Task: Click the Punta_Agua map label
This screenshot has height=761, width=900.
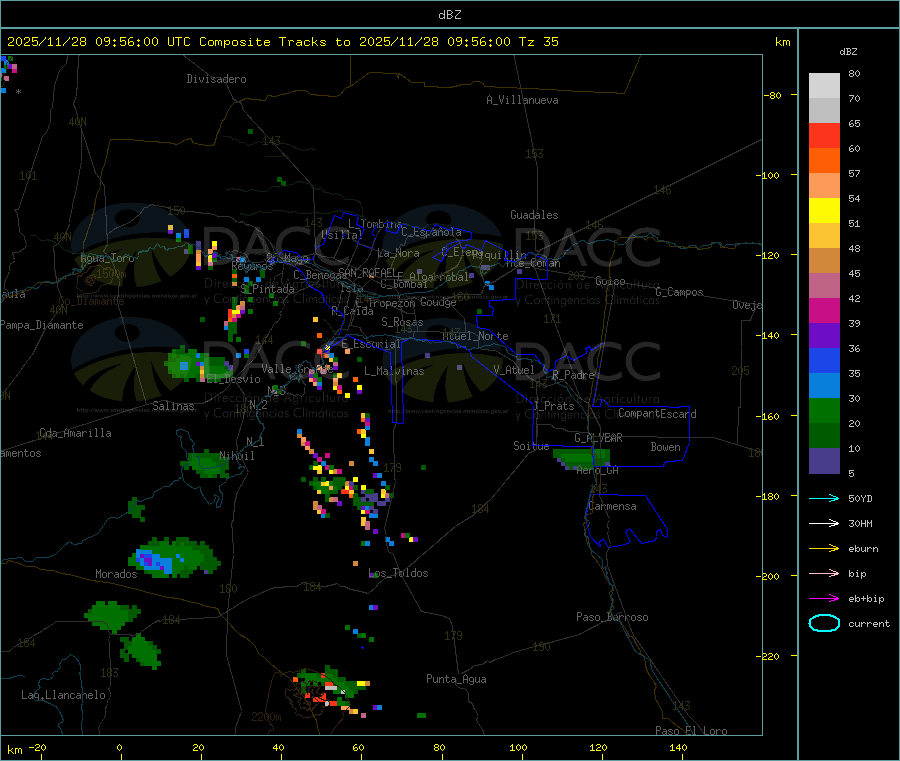Action: [456, 679]
